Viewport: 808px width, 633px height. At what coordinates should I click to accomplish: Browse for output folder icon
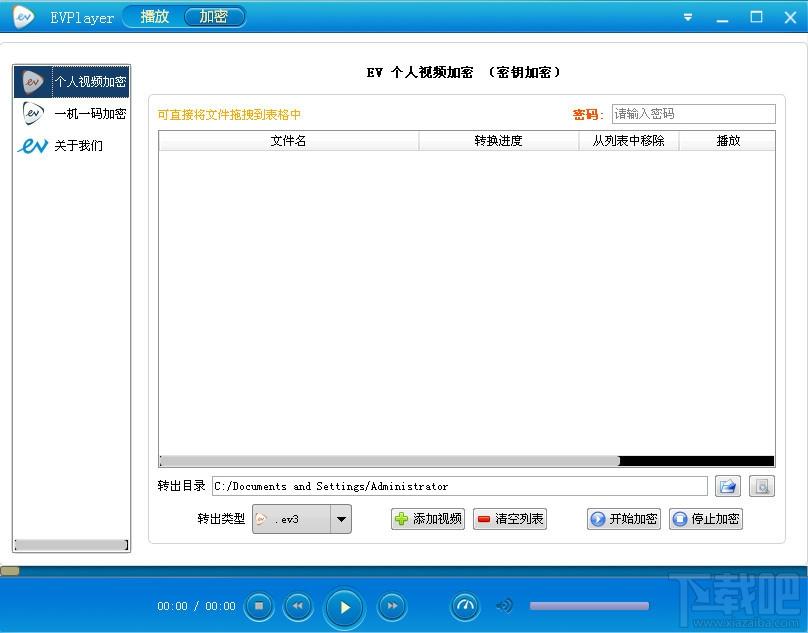[728, 487]
